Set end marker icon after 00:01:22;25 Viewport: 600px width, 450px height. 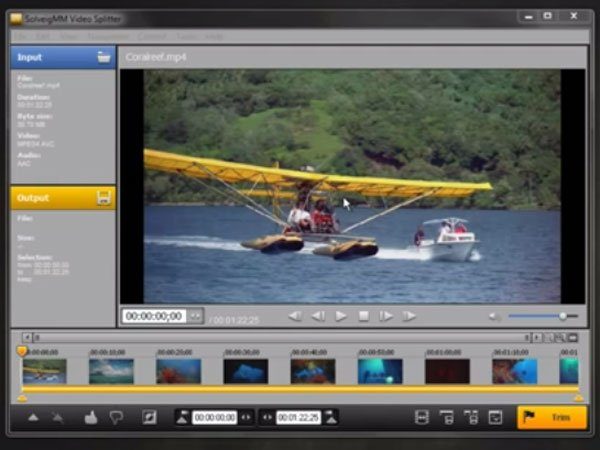[x=330, y=417]
